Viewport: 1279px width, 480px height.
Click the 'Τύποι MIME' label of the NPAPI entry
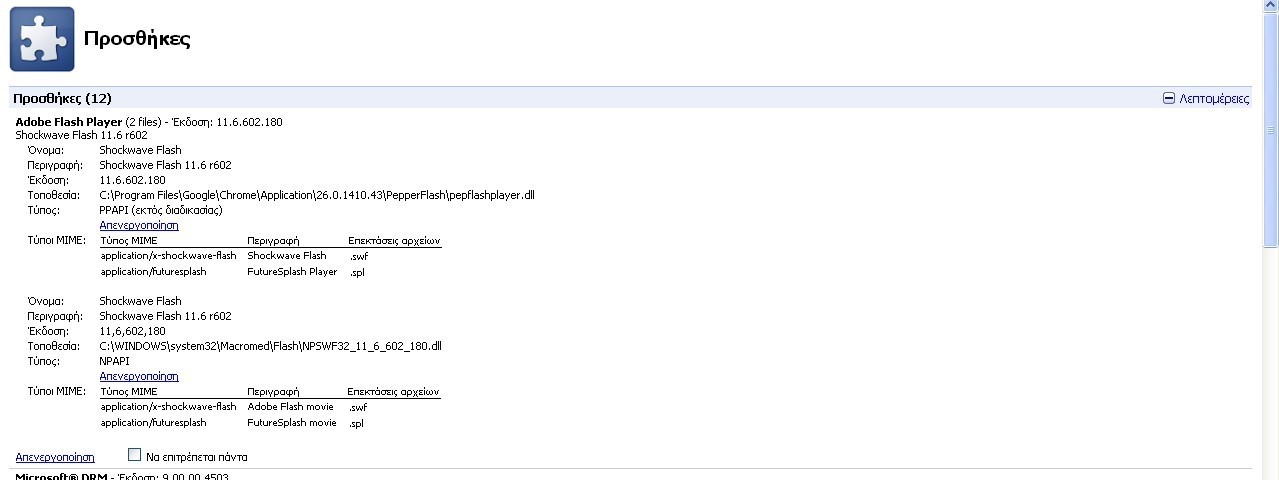pyautogui.click(x=56, y=391)
